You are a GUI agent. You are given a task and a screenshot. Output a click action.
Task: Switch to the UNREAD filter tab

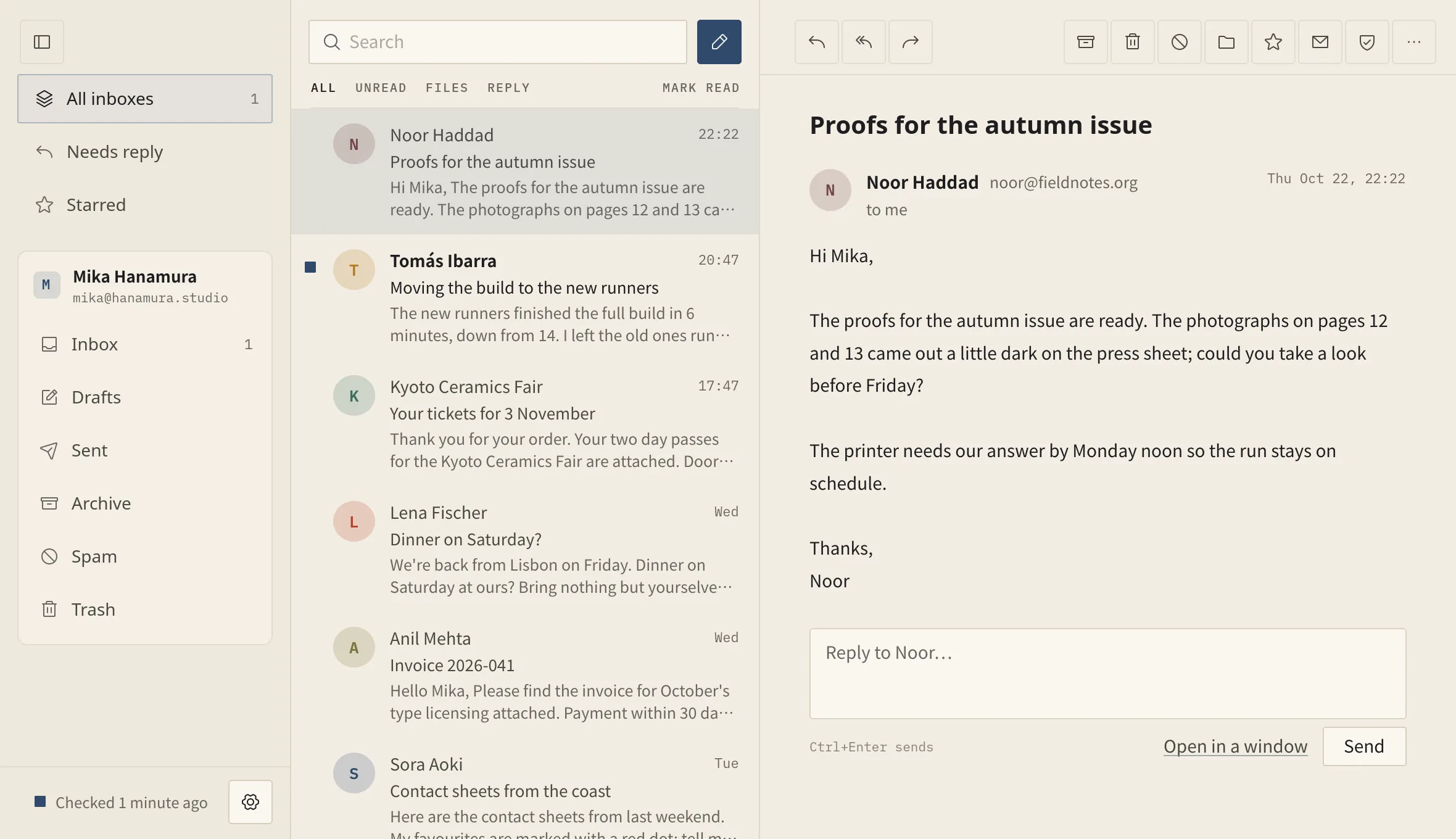(381, 88)
